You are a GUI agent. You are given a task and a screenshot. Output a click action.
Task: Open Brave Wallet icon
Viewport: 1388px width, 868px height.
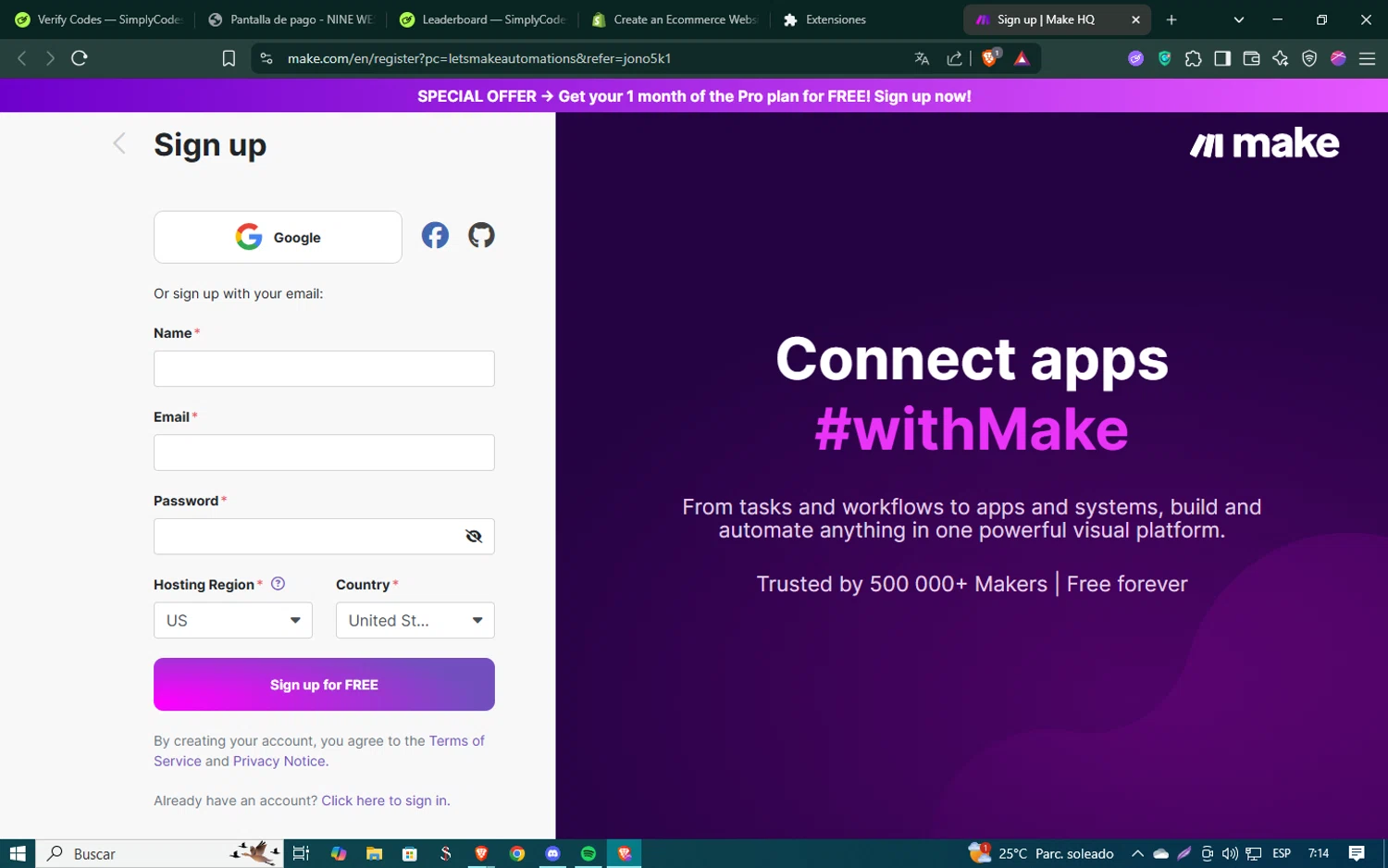click(x=1251, y=58)
